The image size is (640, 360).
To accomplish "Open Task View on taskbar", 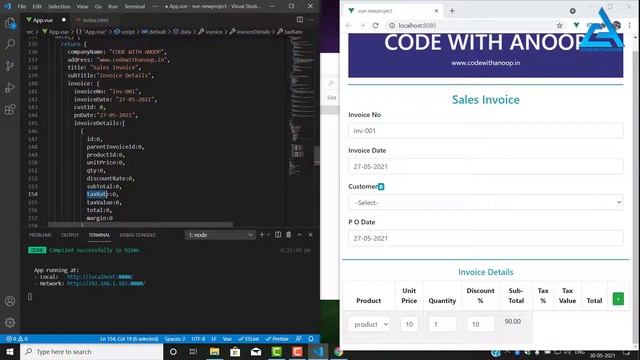I will pyautogui.click(x=193, y=351).
